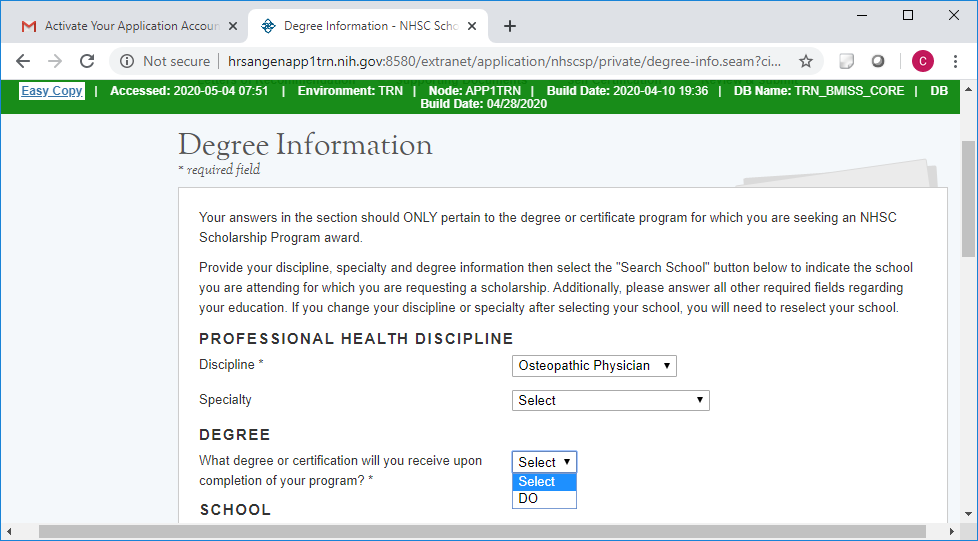Open a new browser tab
The width and height of the screenshot is (978, 541).
[x=510, y=26]
